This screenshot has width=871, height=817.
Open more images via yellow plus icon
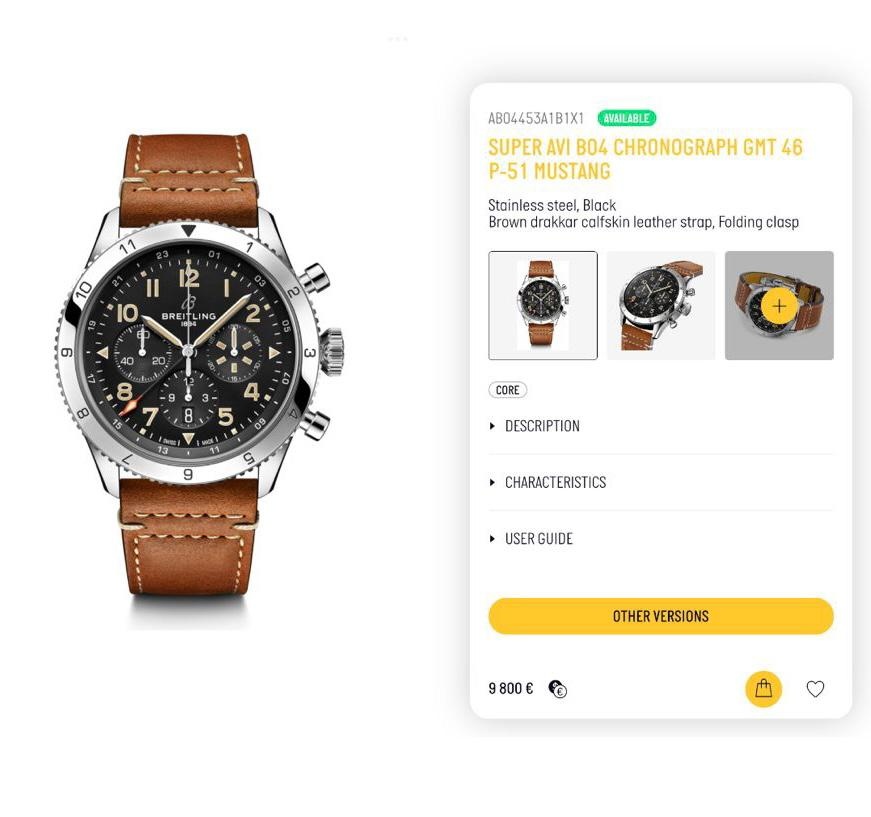[779, 306]
